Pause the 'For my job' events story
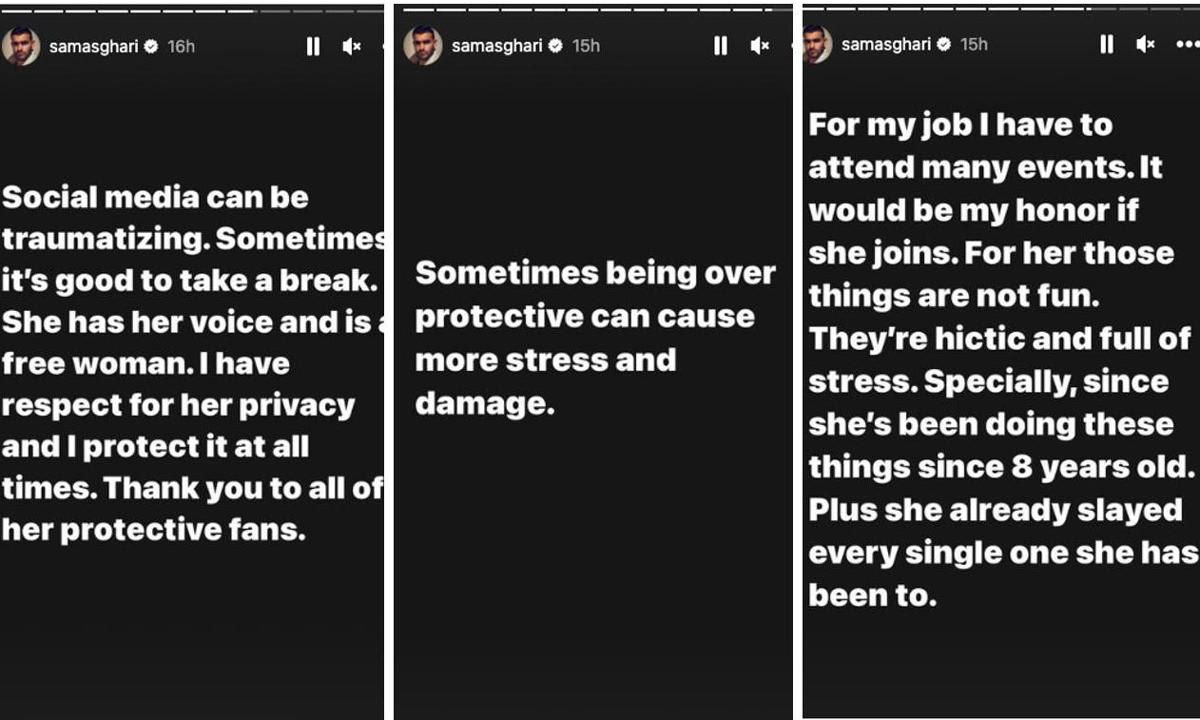 coord(1106,44)
